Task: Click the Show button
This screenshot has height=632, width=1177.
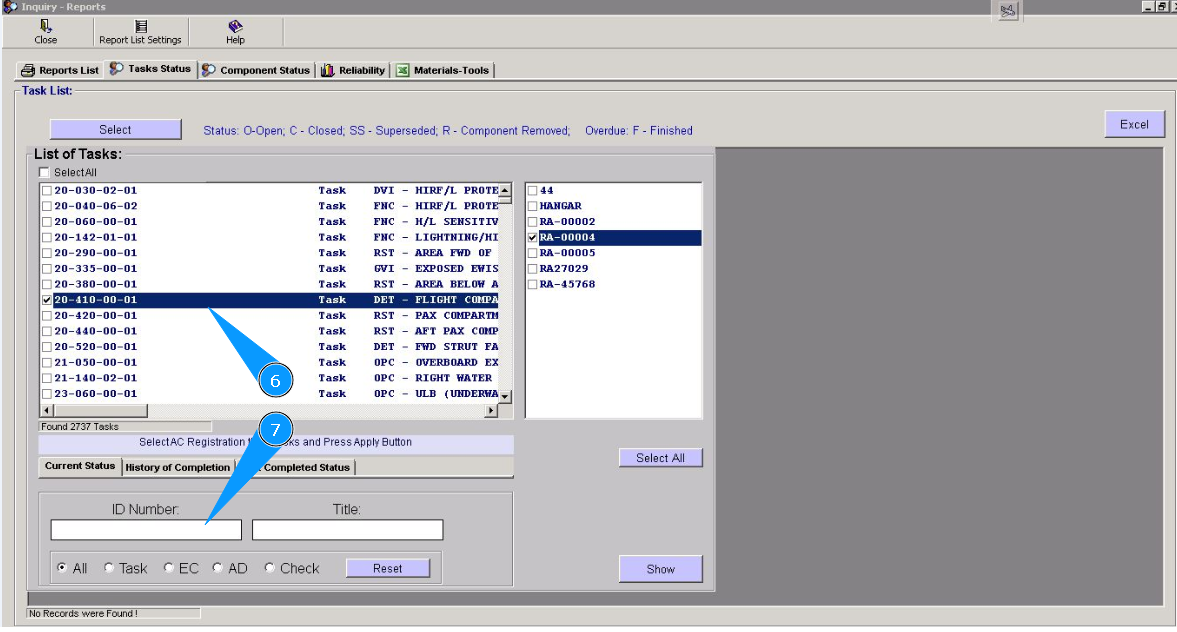Action: coord(660,569)
